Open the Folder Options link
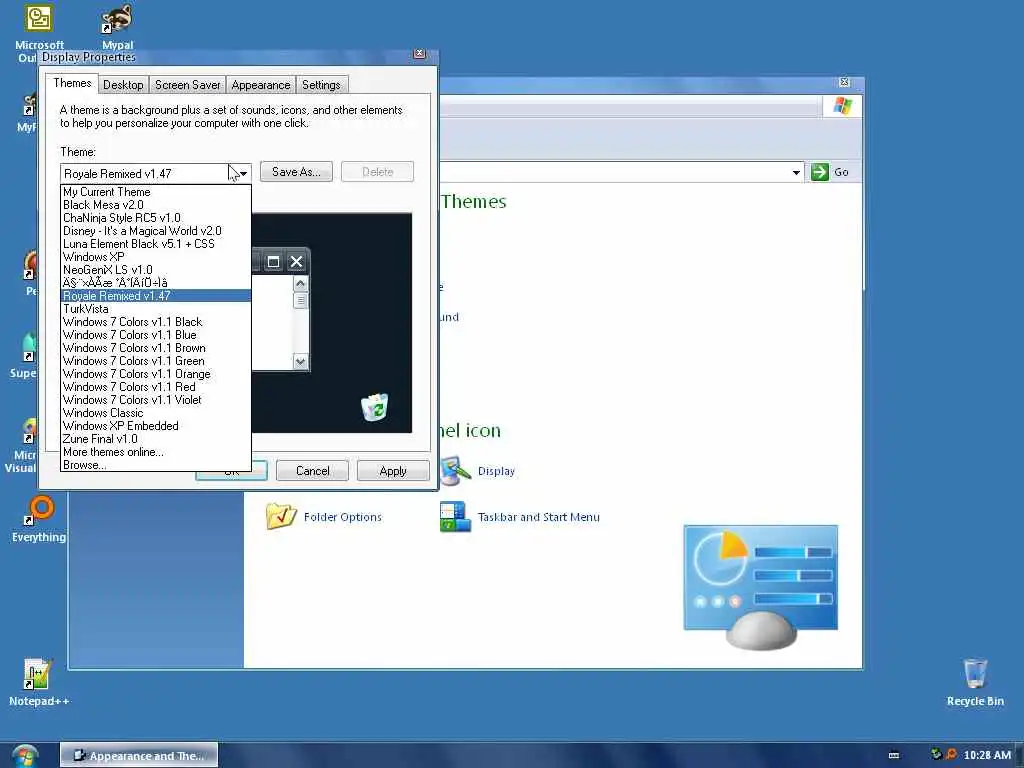This screenshot has width=1024, height=768. pyautogui.click(x=343, y=517)
